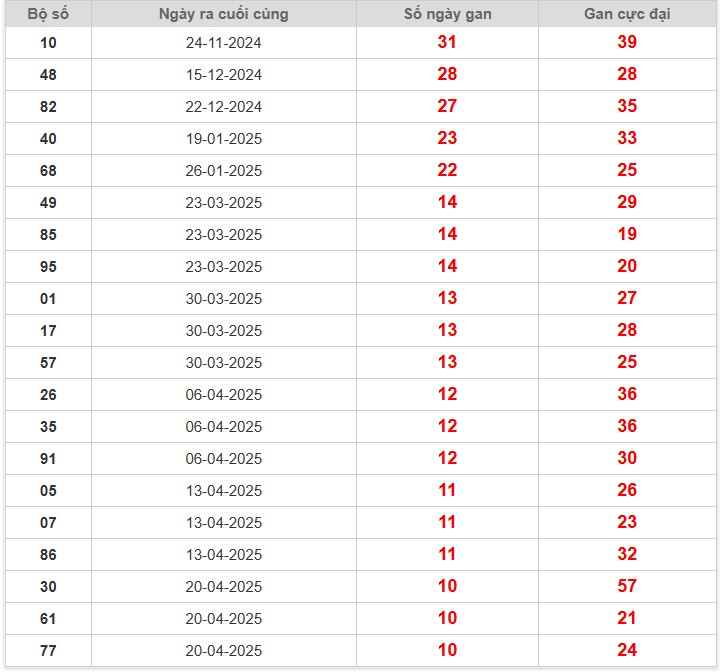Click max gan value 21 in the row for 61
This screenshot has height=672, width=721.
(x=627, y=618)
